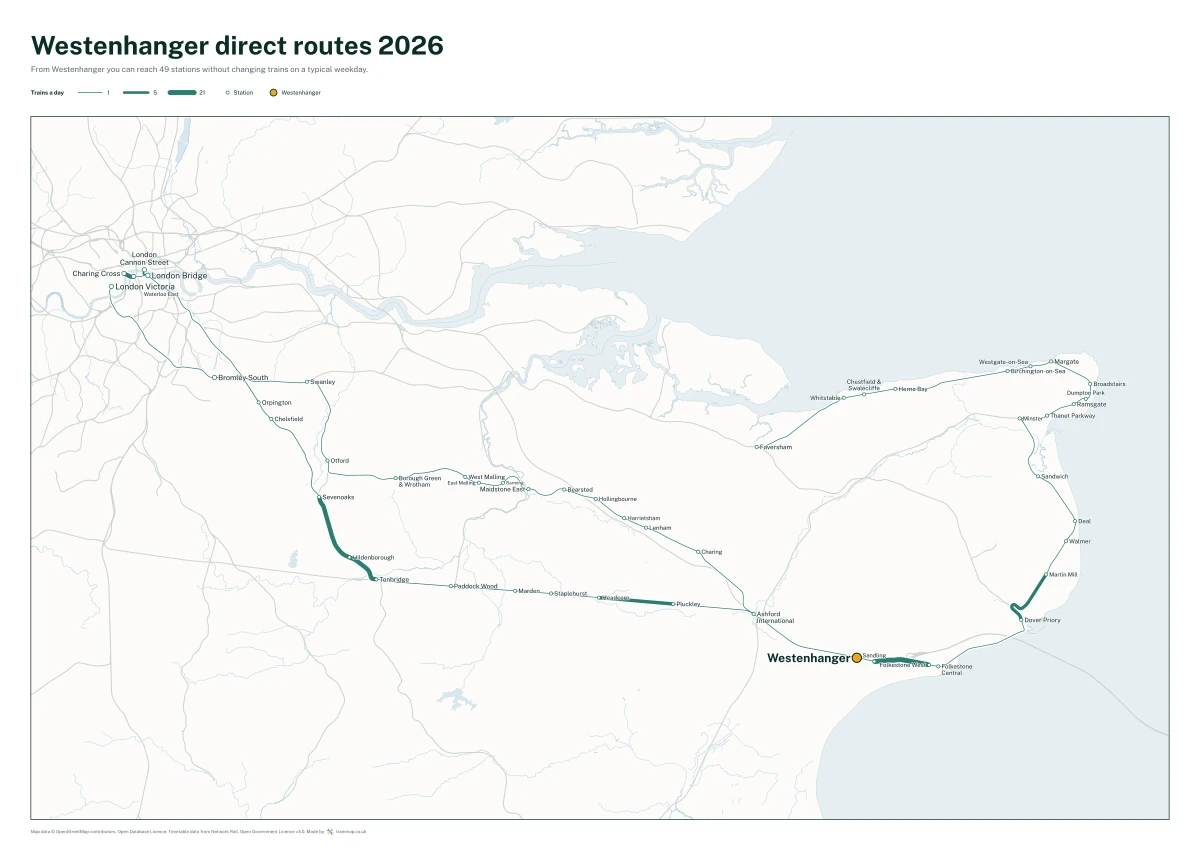The image size is (1200, 858).
Task: Select the Paddock Wood station label
Action: pyautogui.click(x=476, y=586)
